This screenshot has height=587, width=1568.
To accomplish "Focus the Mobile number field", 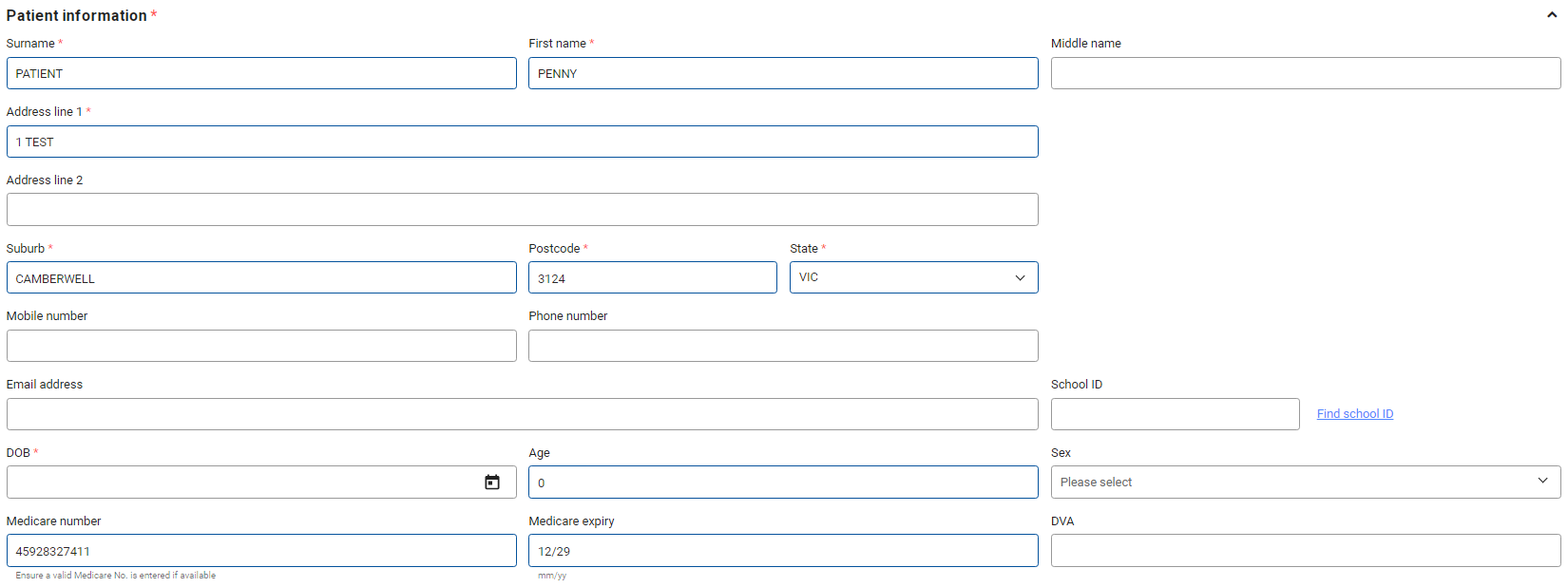I will (x=261, y=346).
